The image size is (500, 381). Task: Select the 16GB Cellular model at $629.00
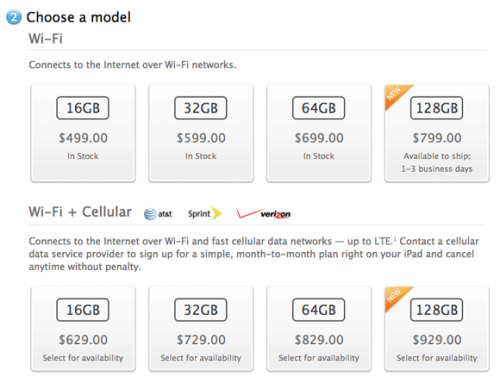(83, 329)
